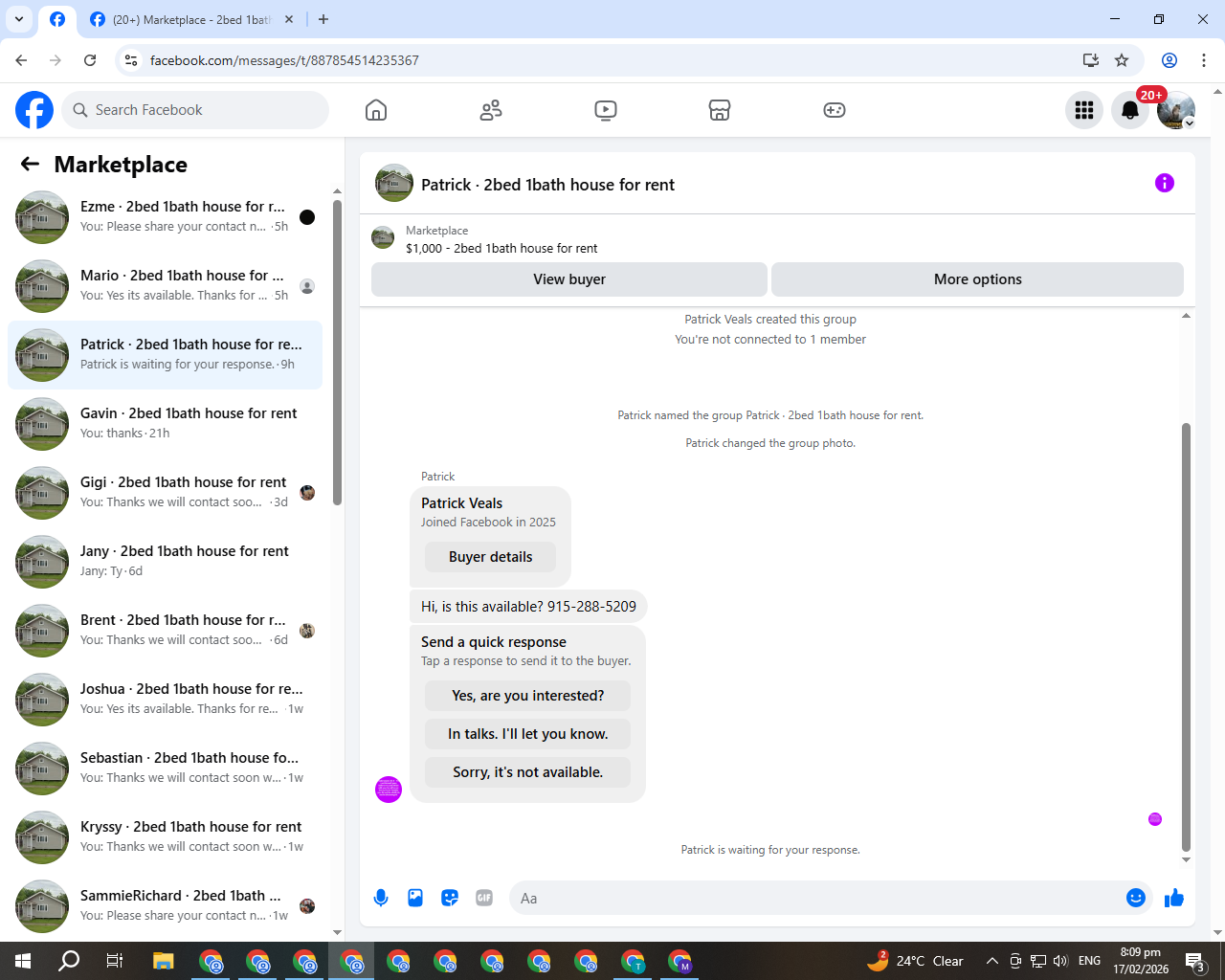1225x980 pixels.
Task: Open the Facebook logo home link
Action: pyautogui.click(x=34, y=110)
